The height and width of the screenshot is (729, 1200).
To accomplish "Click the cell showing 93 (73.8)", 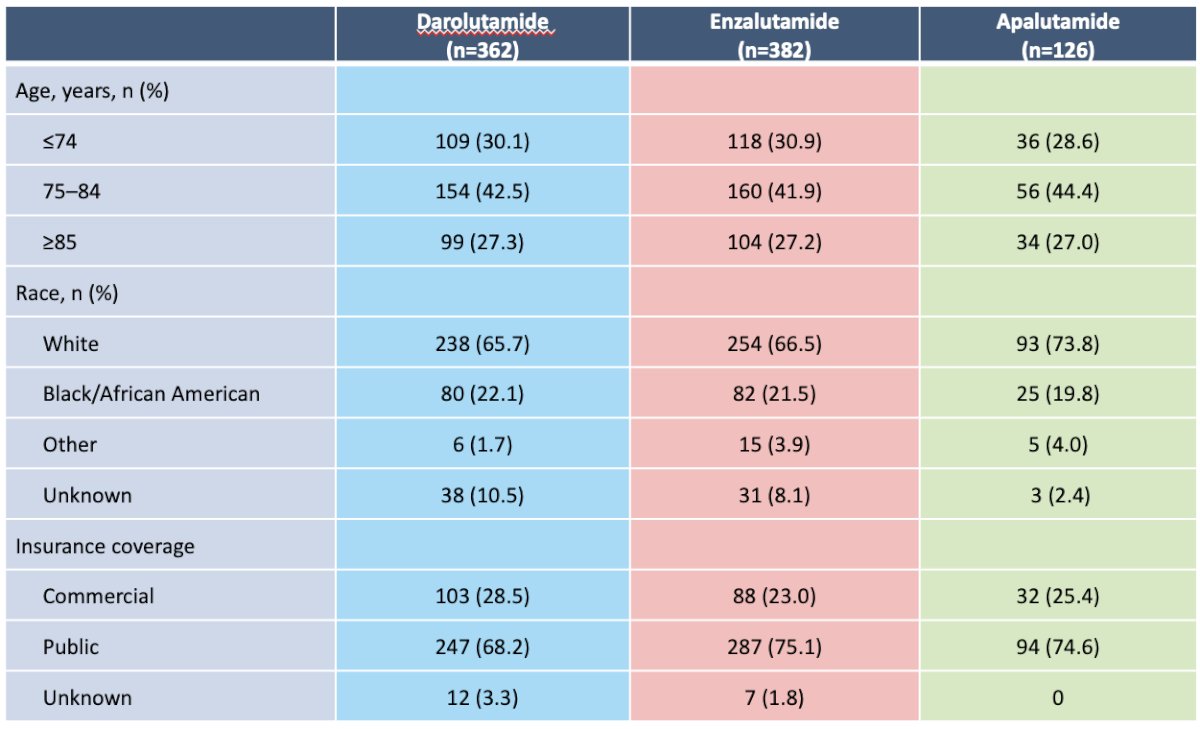I will click(x=1058, y=343).
